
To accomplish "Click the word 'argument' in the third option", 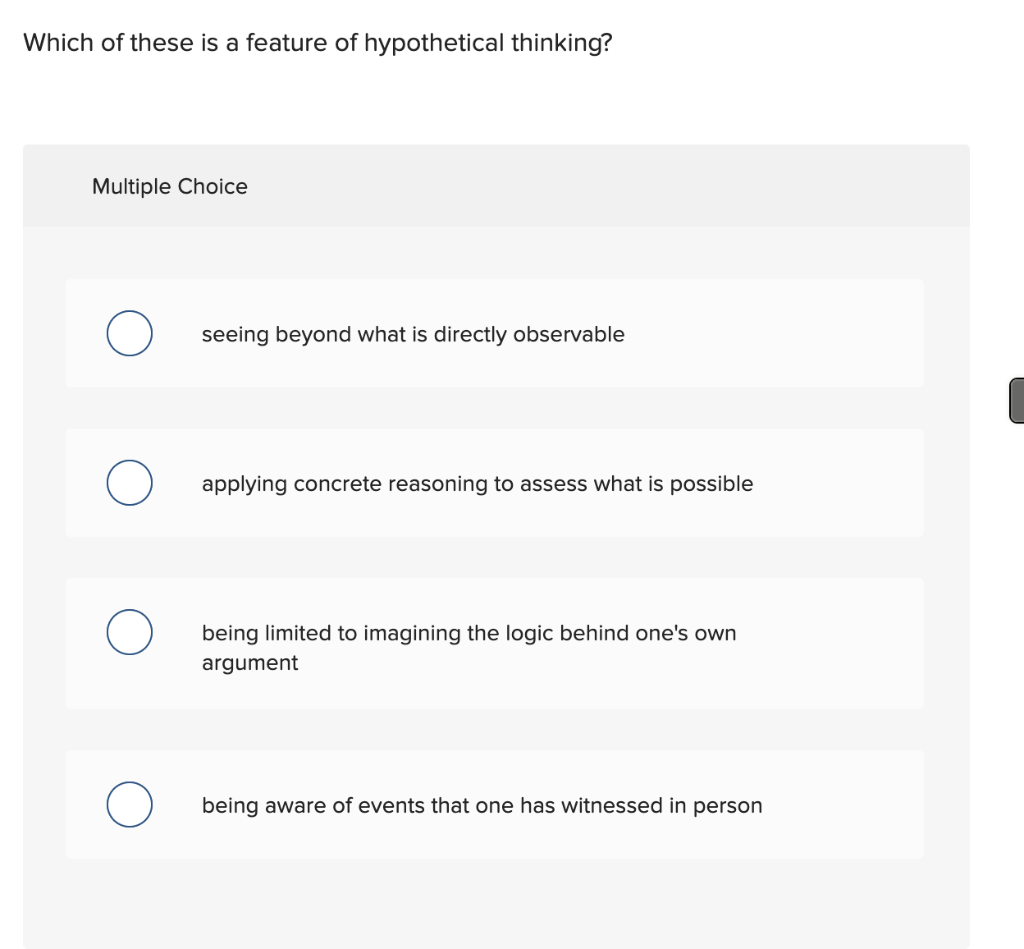I will pos(249,662).
